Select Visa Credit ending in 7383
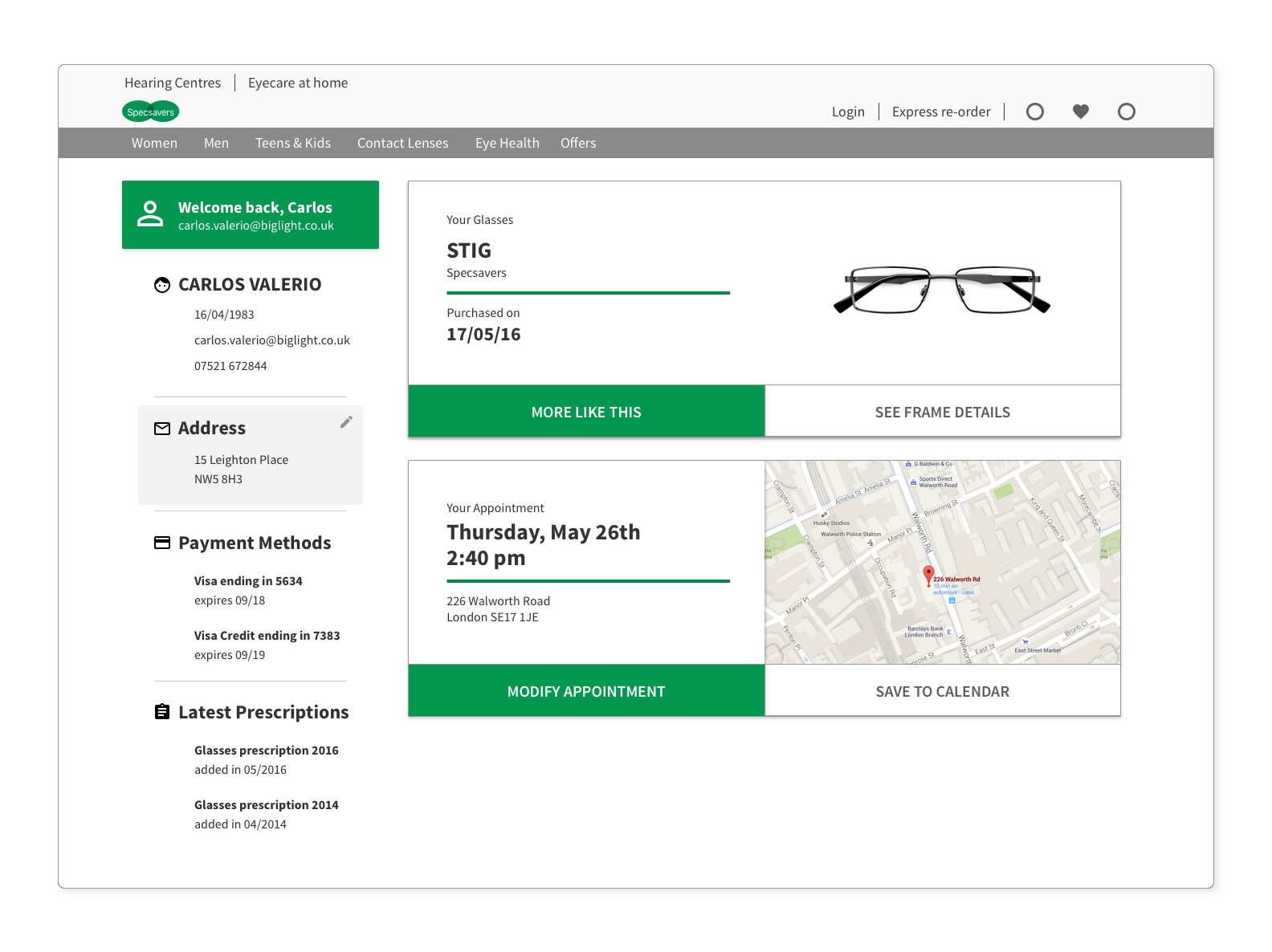The image size is (1272, 952). tap(267, 636)
